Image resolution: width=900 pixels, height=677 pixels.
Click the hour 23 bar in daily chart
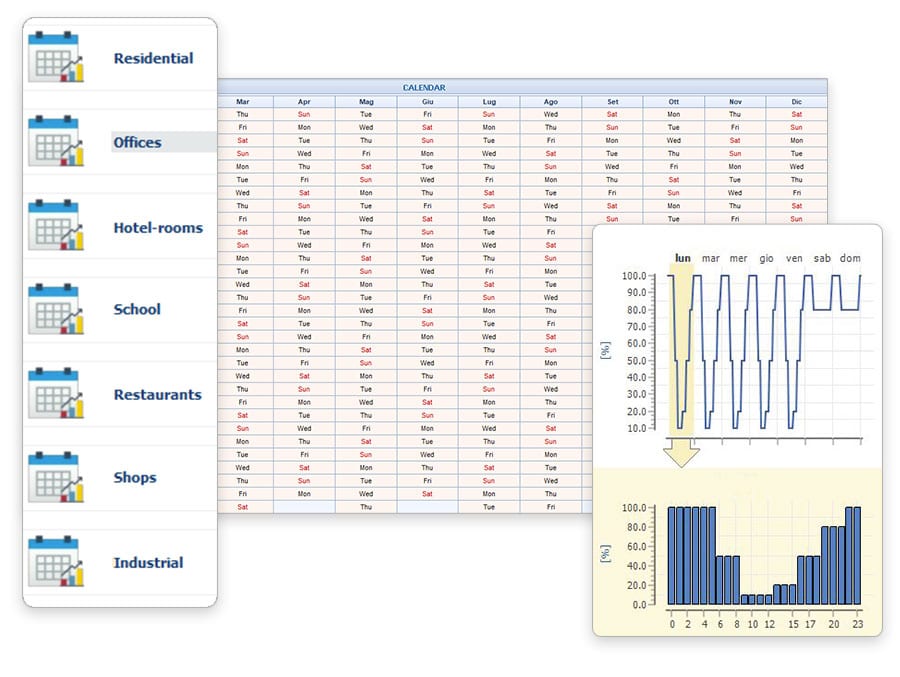(x=856, y=555)
